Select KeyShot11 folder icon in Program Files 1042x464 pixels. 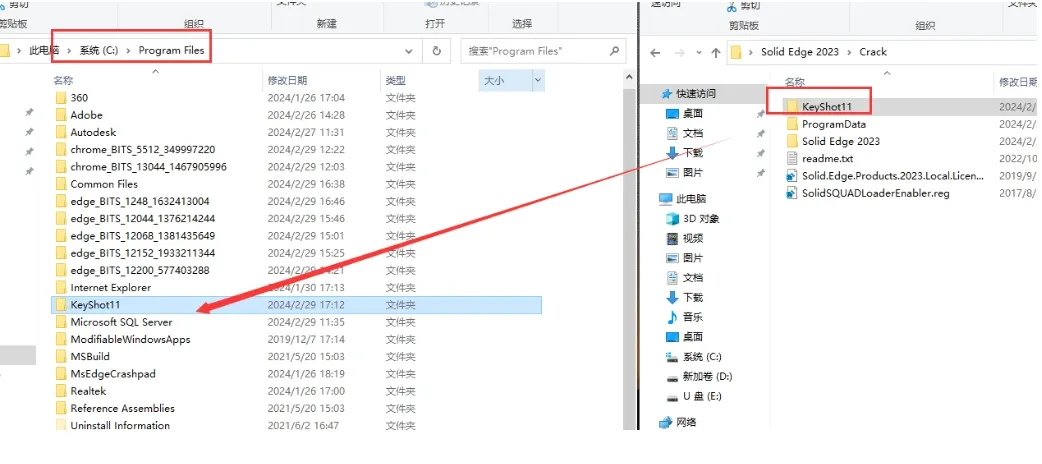click(x=60, y=305)
